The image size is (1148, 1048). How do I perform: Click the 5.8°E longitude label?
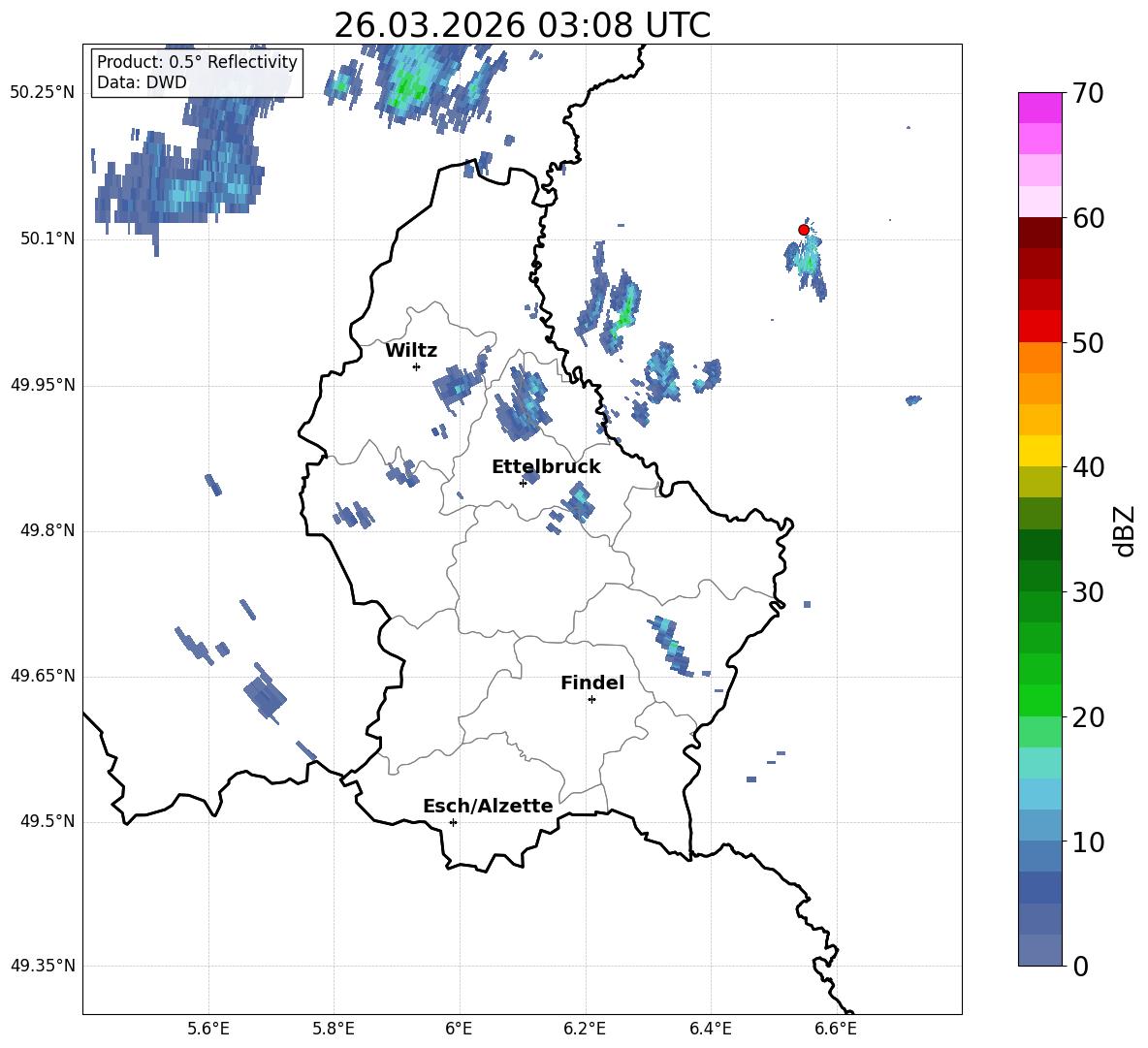tap(334, 1029)
